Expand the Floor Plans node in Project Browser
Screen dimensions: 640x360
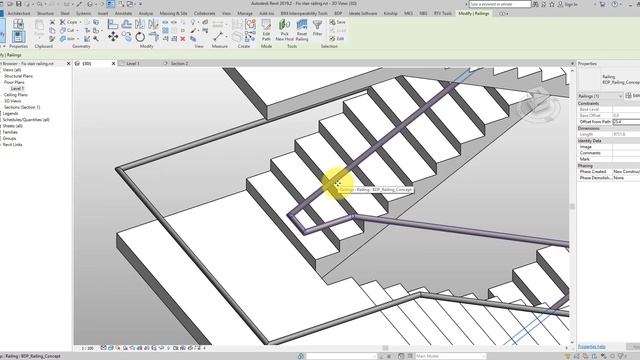pos(14,82)
